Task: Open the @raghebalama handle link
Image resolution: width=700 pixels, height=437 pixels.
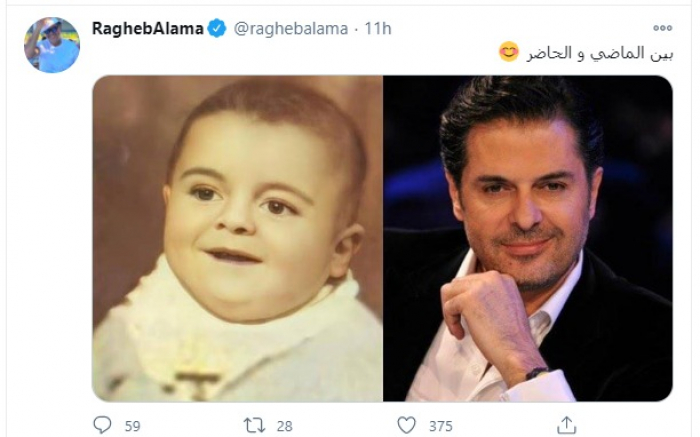Action: pyautogui.click(x=291, y=29)
